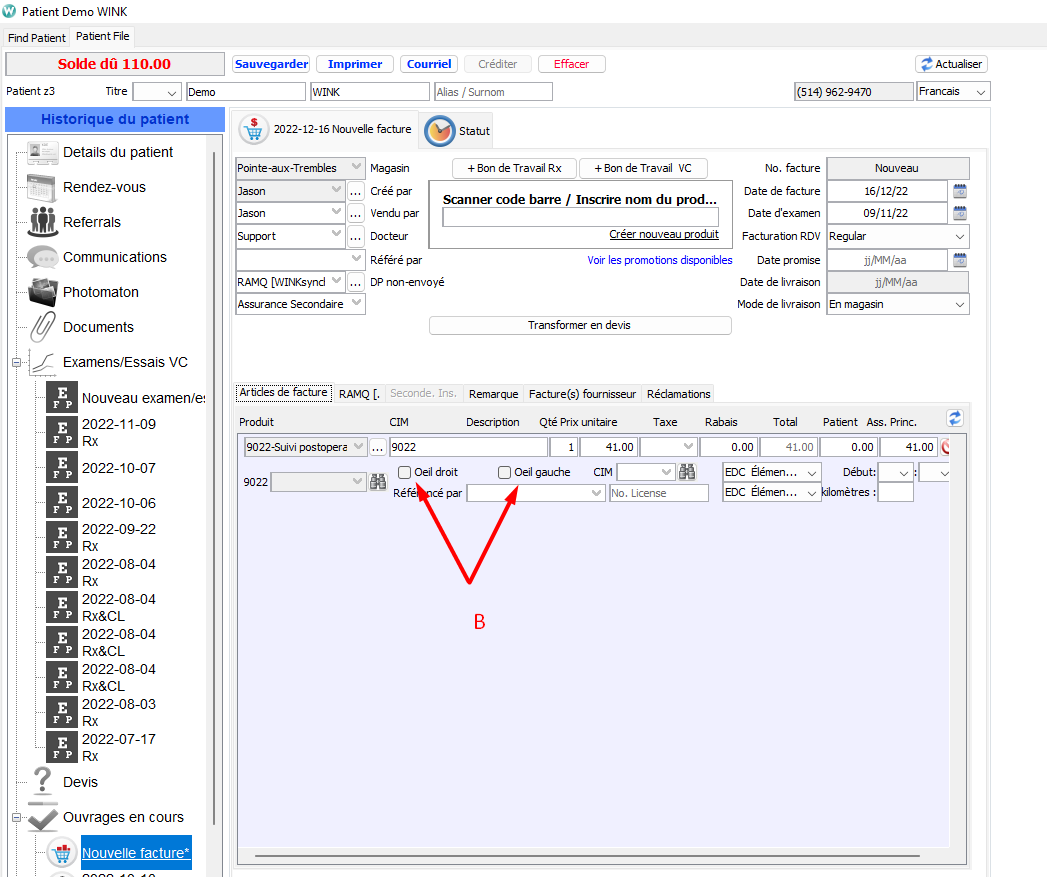
Task: Switch to the Remarque tab
Action: pyautogui.click(x=493, y=394)
